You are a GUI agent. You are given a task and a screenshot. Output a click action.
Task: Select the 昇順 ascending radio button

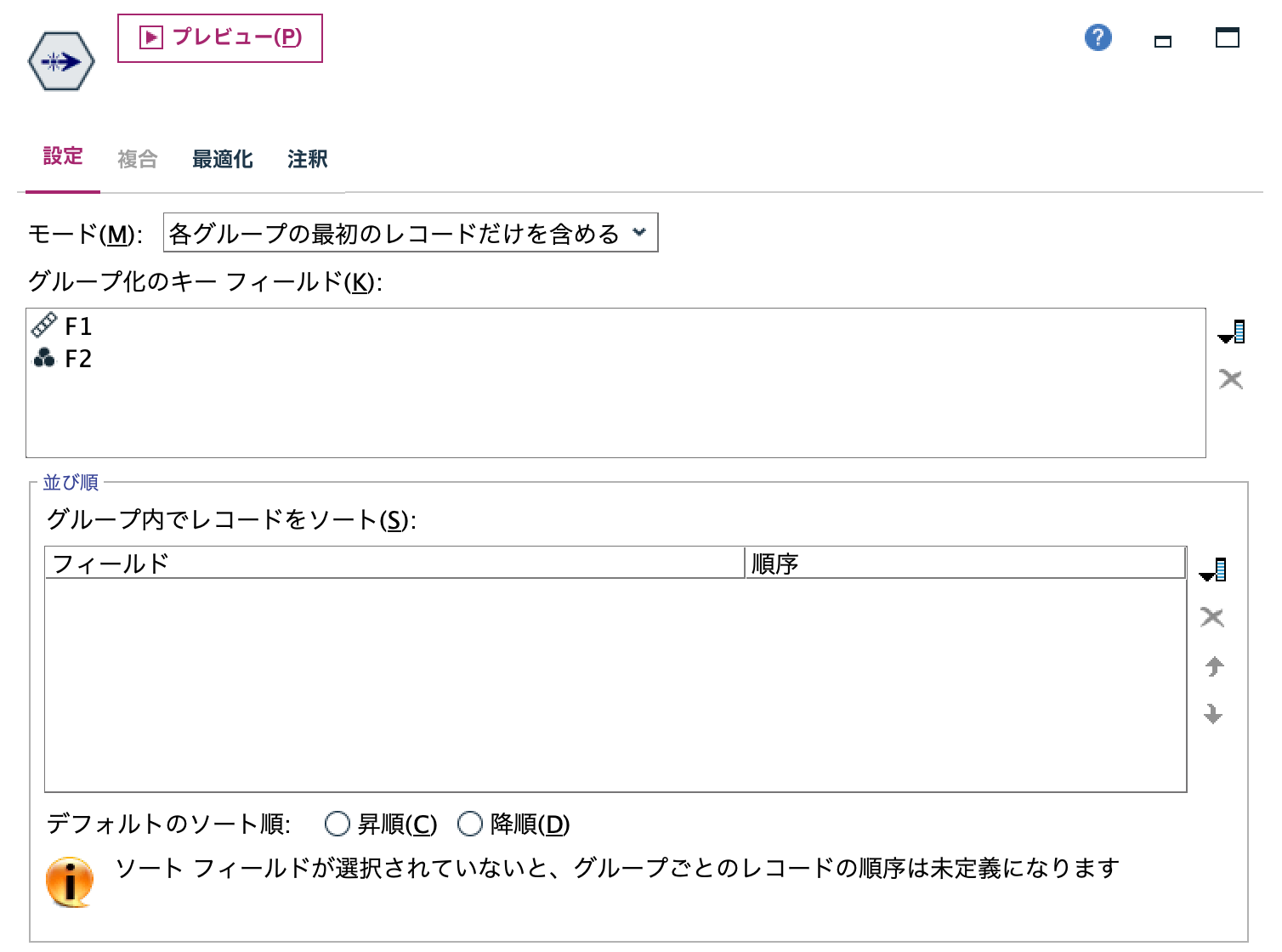(x=337, y=823)
